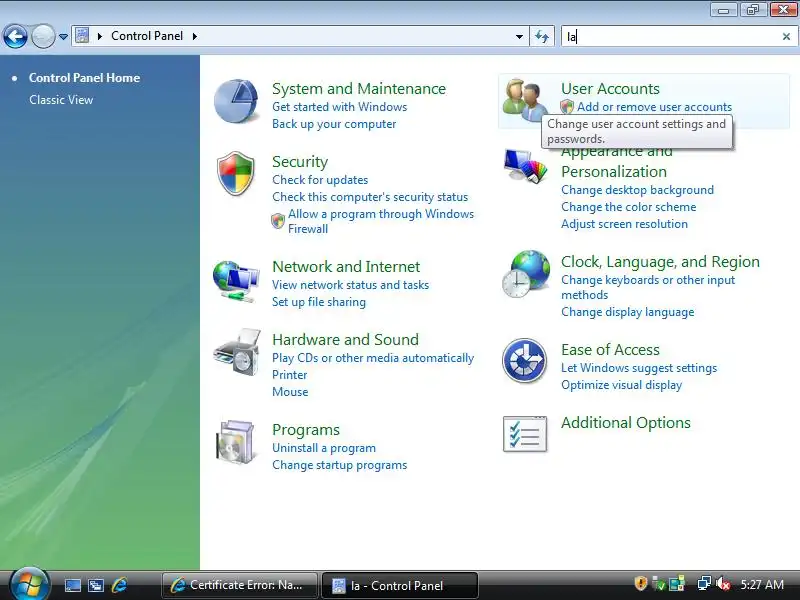Click Uninstall a program
Screen dimensions: 800x600
click(323, 448)
